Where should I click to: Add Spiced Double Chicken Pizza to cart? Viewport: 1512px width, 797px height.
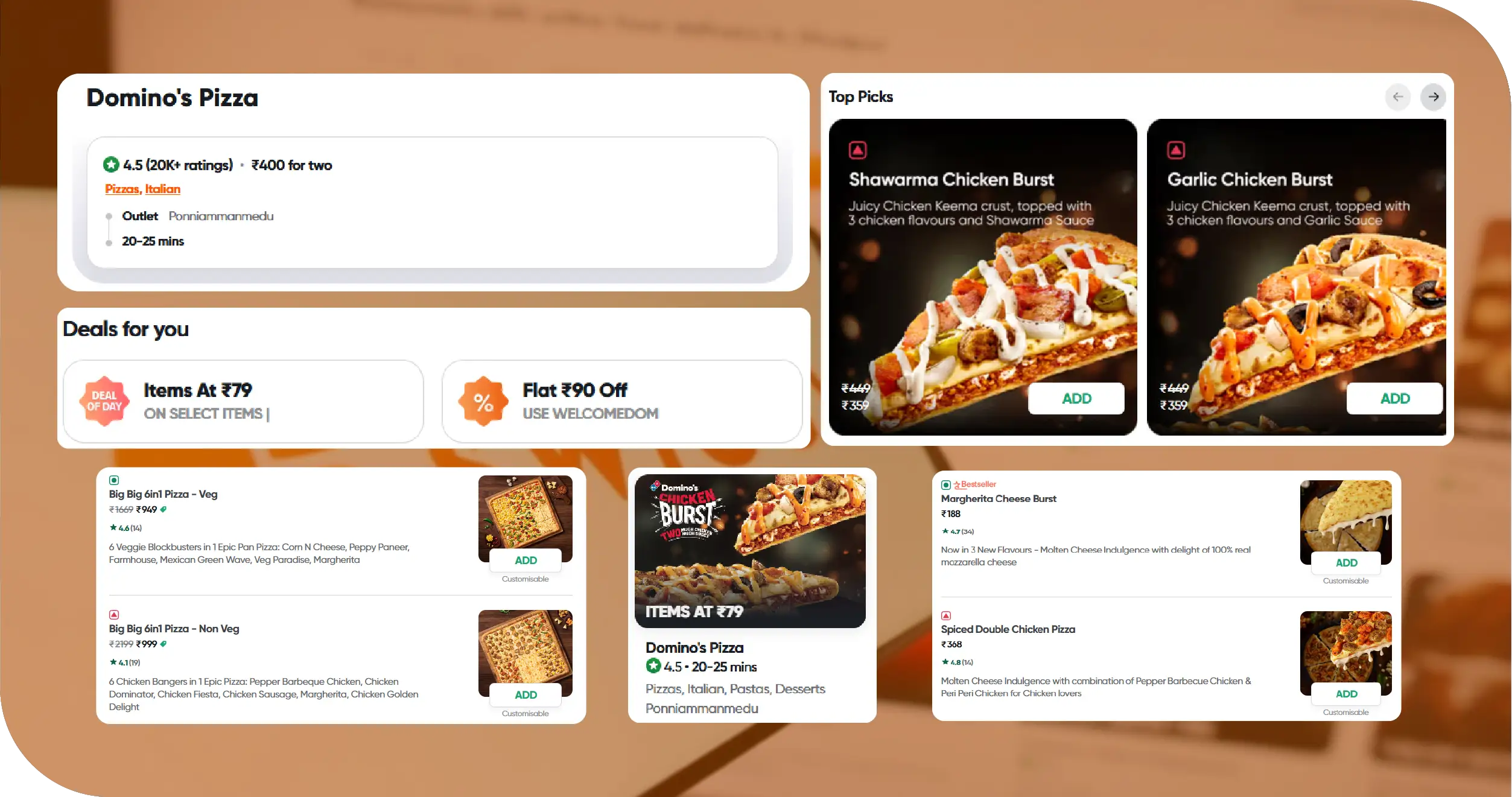[1346, 694]
